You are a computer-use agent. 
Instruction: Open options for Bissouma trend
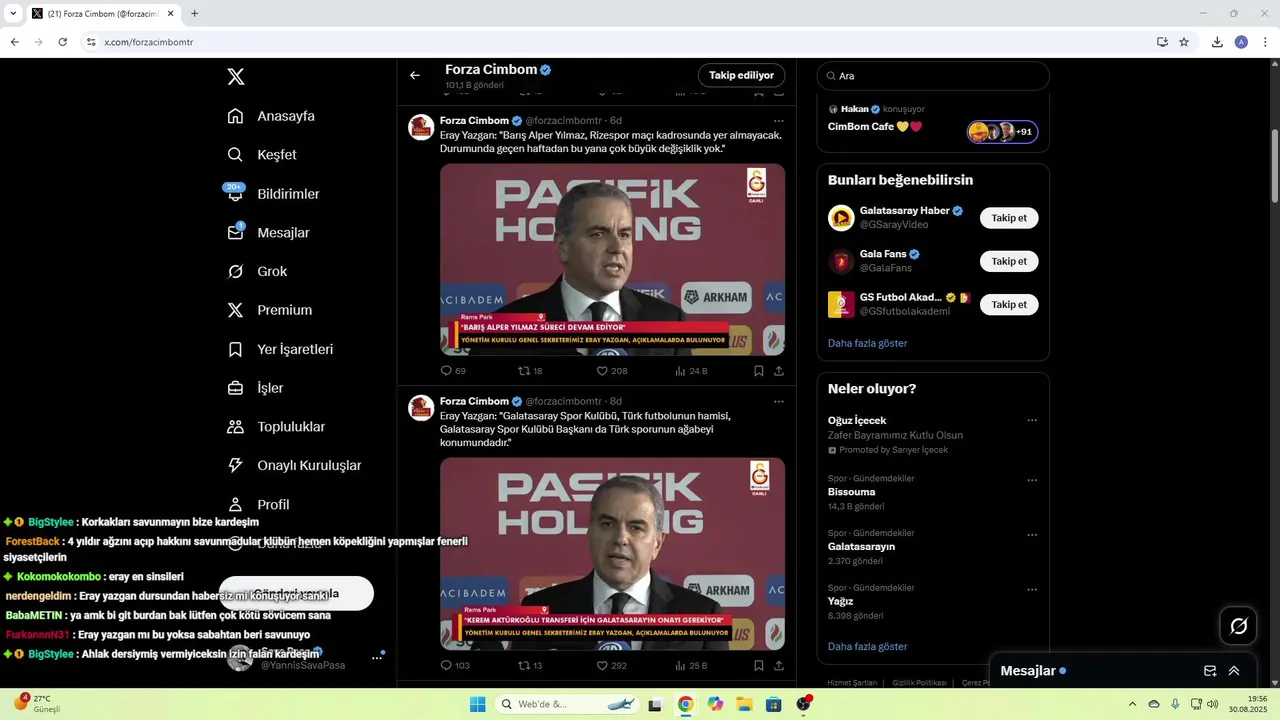click(x=1032, y=480)
